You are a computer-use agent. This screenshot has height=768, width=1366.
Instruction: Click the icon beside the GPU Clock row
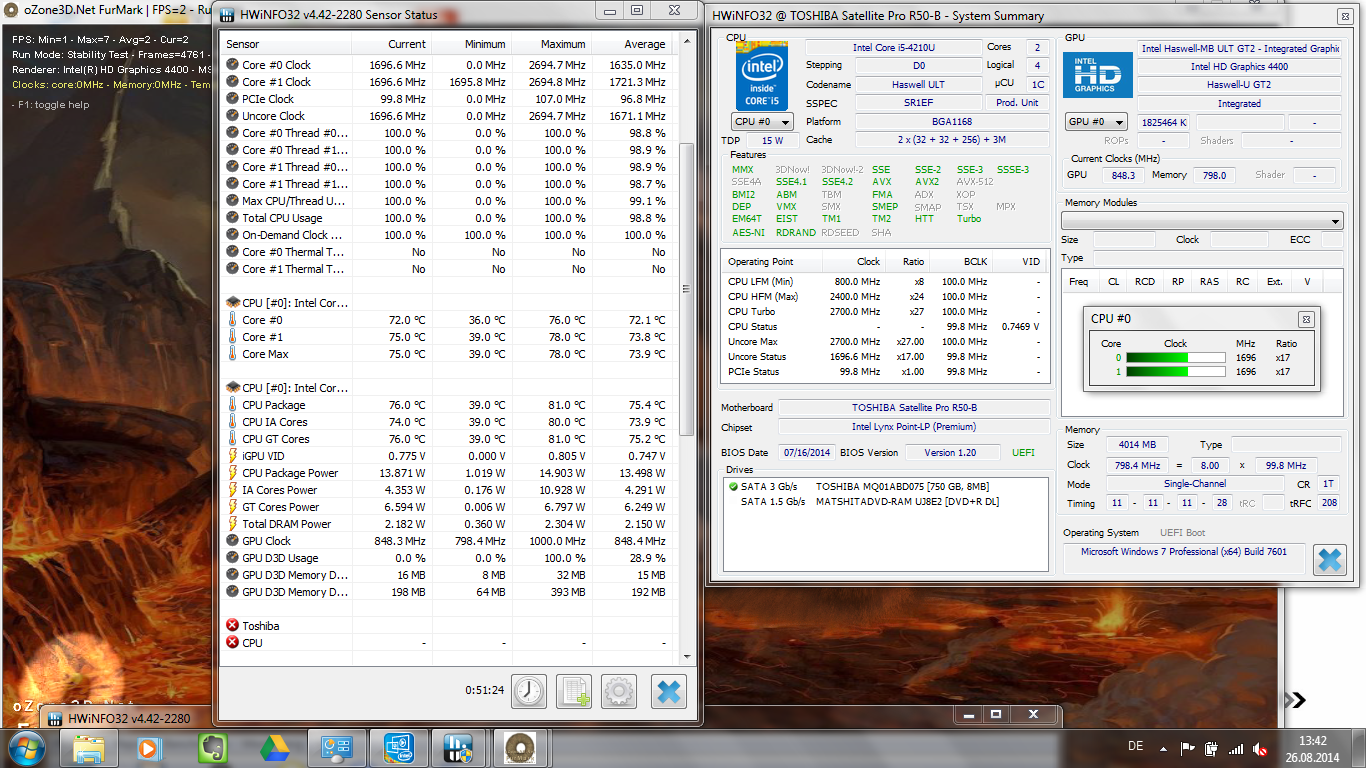pos(233,541)
